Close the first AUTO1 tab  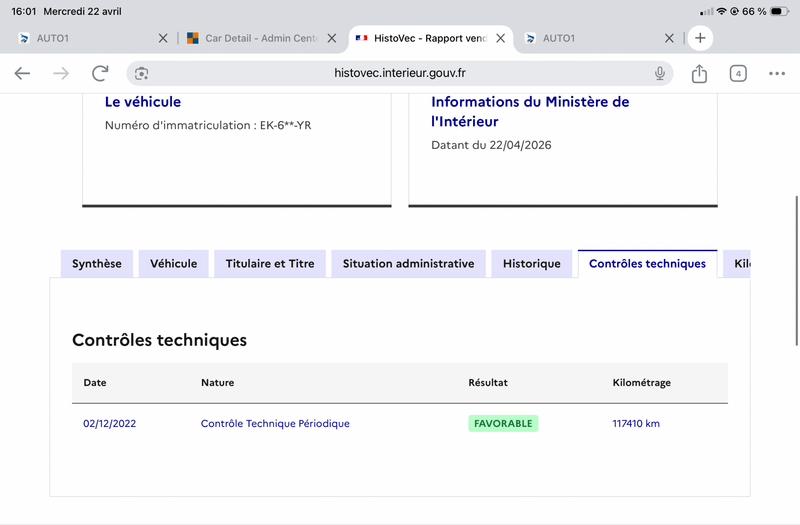163,38
